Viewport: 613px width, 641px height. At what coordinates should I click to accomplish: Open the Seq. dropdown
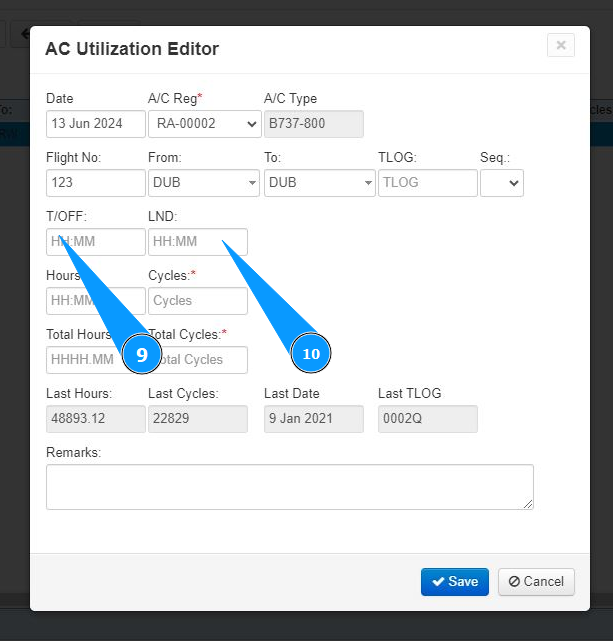click(x=502, y=183)
